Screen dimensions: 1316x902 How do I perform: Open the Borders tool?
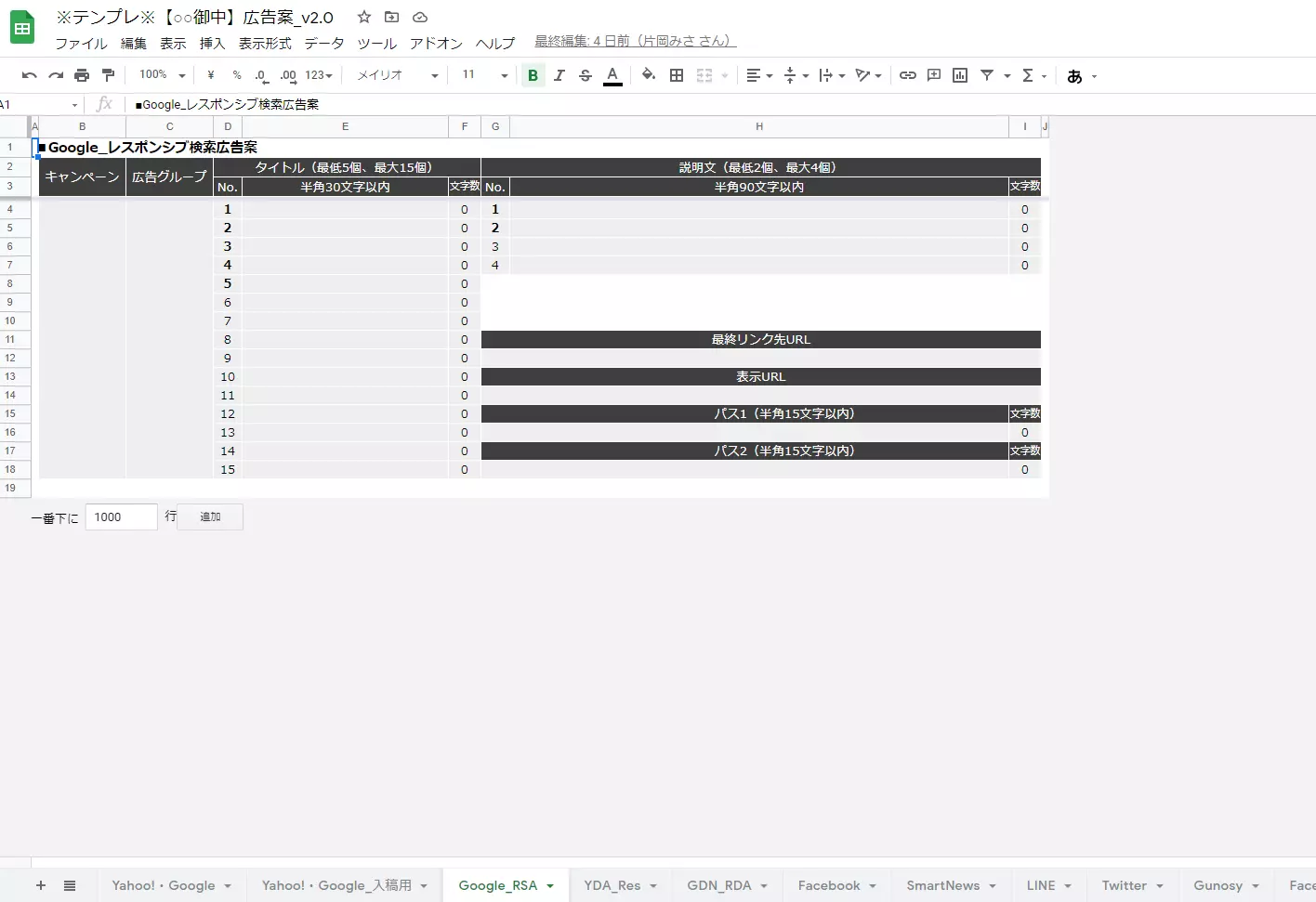pos(677,75)
